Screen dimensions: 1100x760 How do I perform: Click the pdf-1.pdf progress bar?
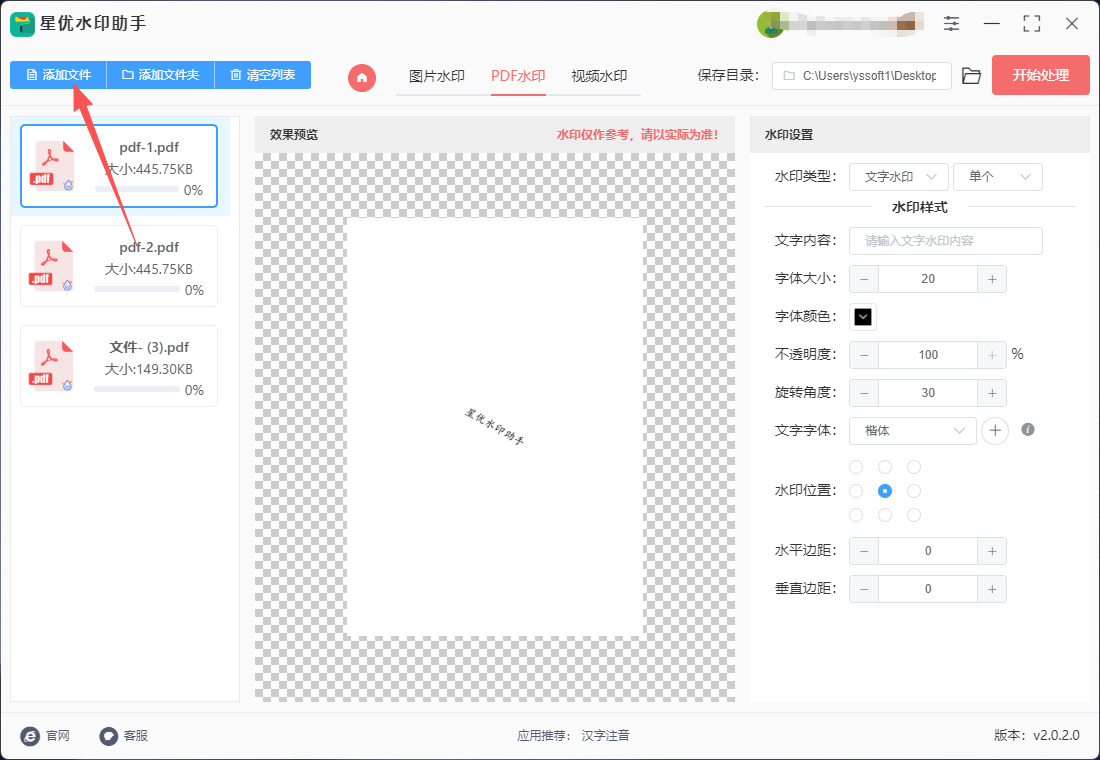137,189
